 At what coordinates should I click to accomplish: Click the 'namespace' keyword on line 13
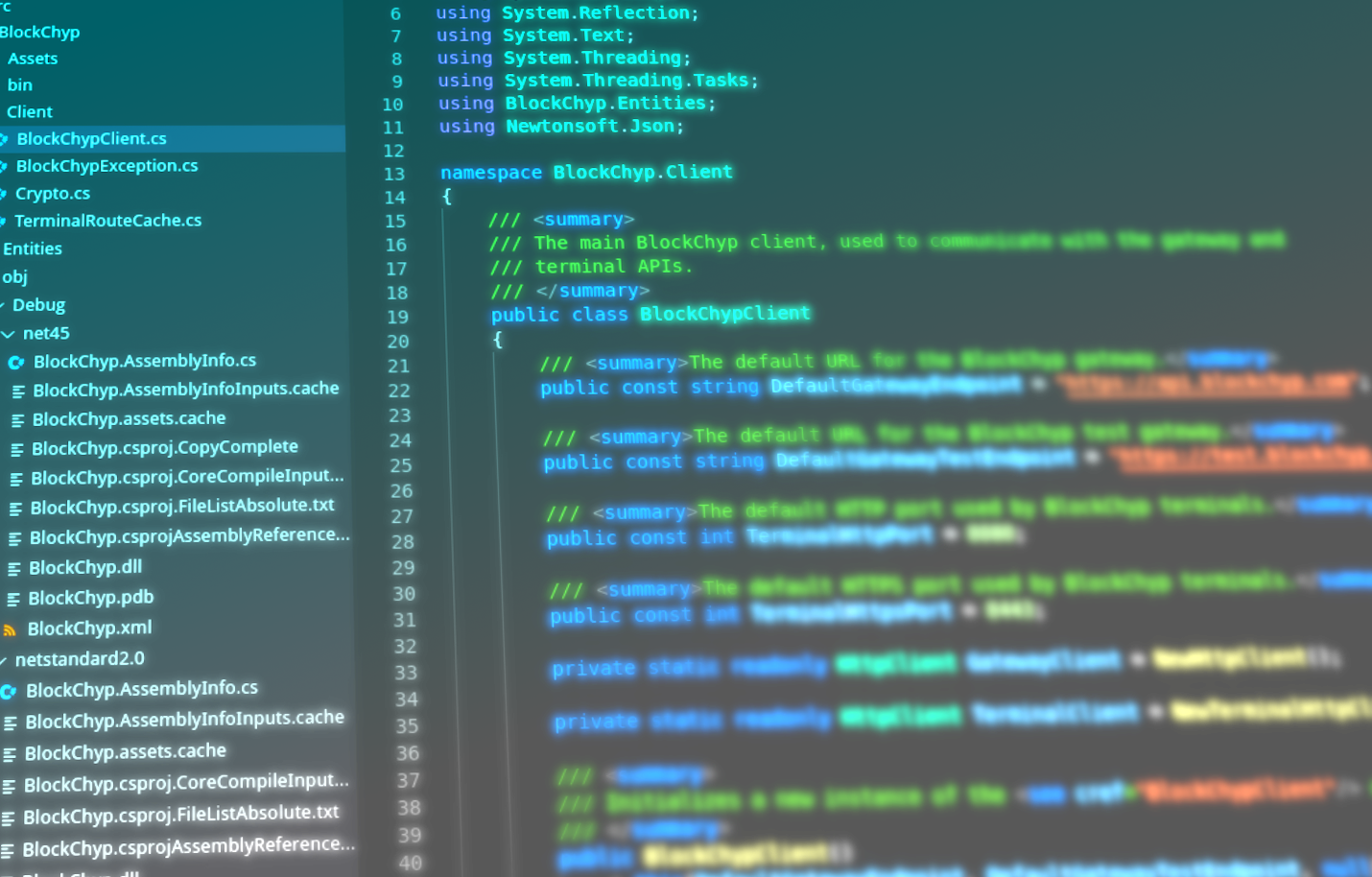tap(491, 173)
